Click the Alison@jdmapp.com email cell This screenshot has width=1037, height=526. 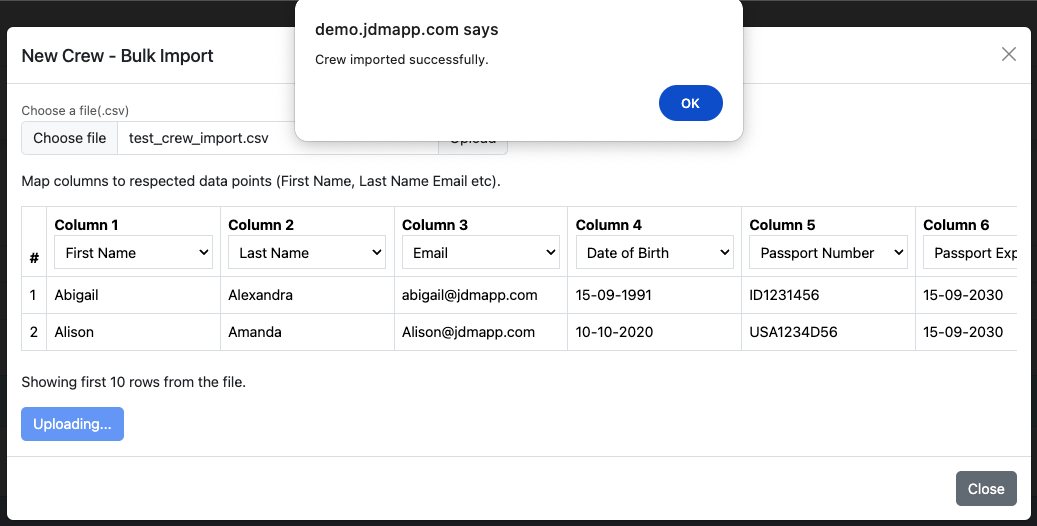[468, 332]
